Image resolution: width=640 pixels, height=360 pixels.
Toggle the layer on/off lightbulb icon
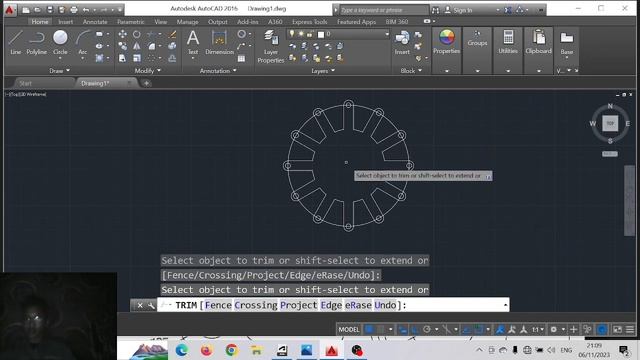coord(292,34)
